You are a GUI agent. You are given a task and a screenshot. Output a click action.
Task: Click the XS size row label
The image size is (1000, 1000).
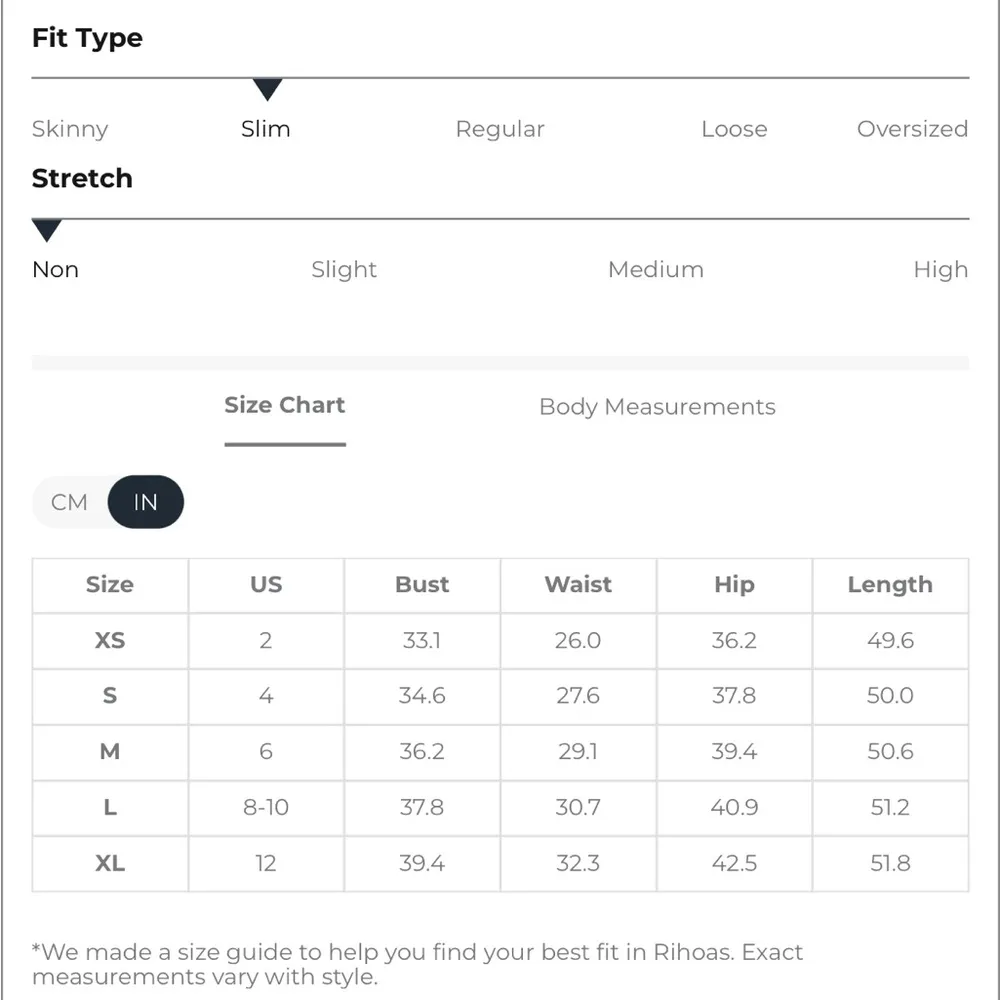tap(110, 640)
